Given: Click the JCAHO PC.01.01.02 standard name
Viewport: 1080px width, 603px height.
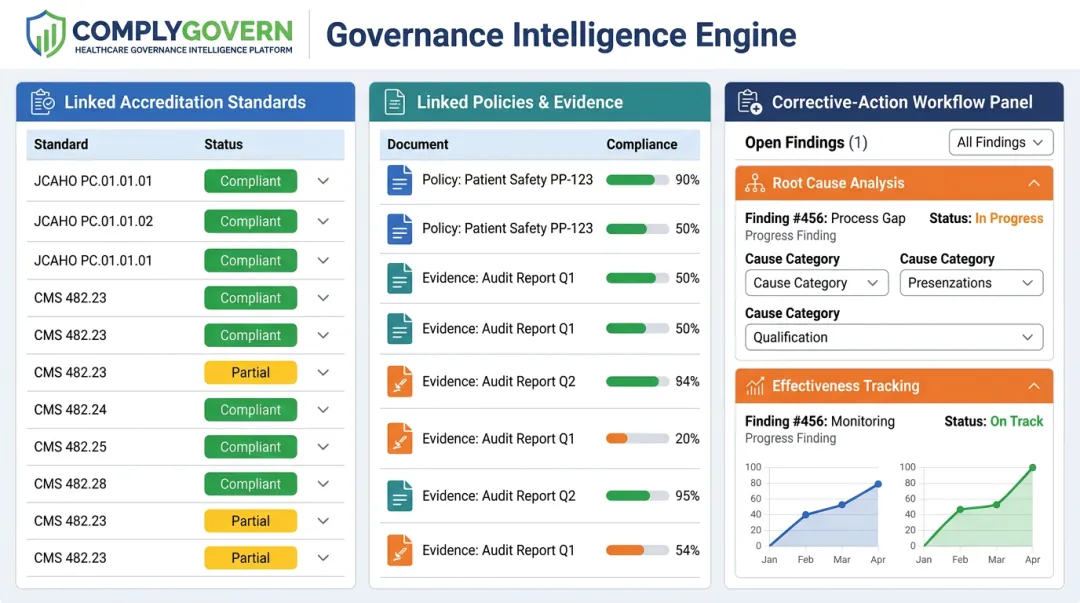Looking at the screenshot, I should [94, 221].
